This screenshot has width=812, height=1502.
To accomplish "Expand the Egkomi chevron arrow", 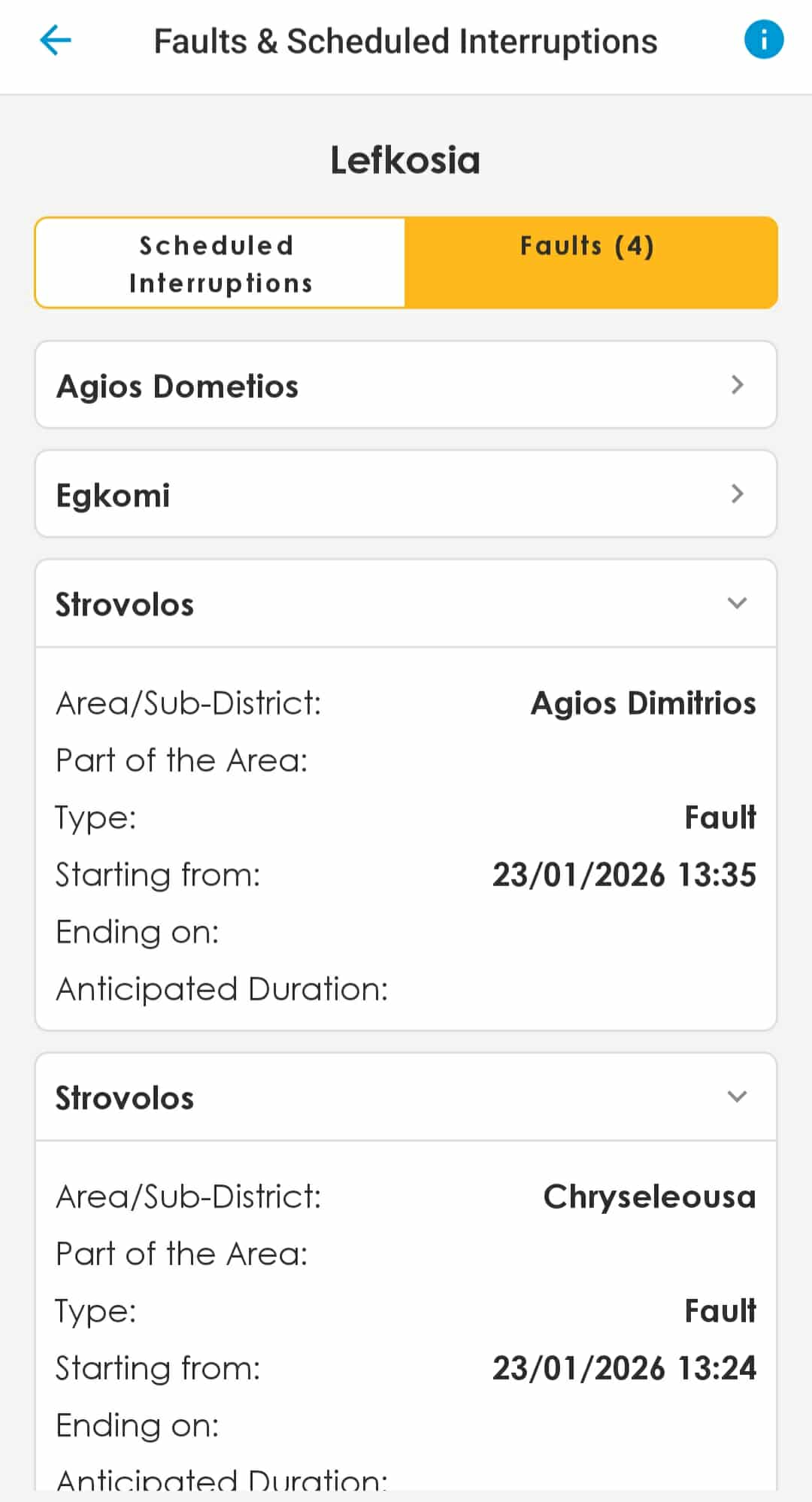I will tap(737, 494).
